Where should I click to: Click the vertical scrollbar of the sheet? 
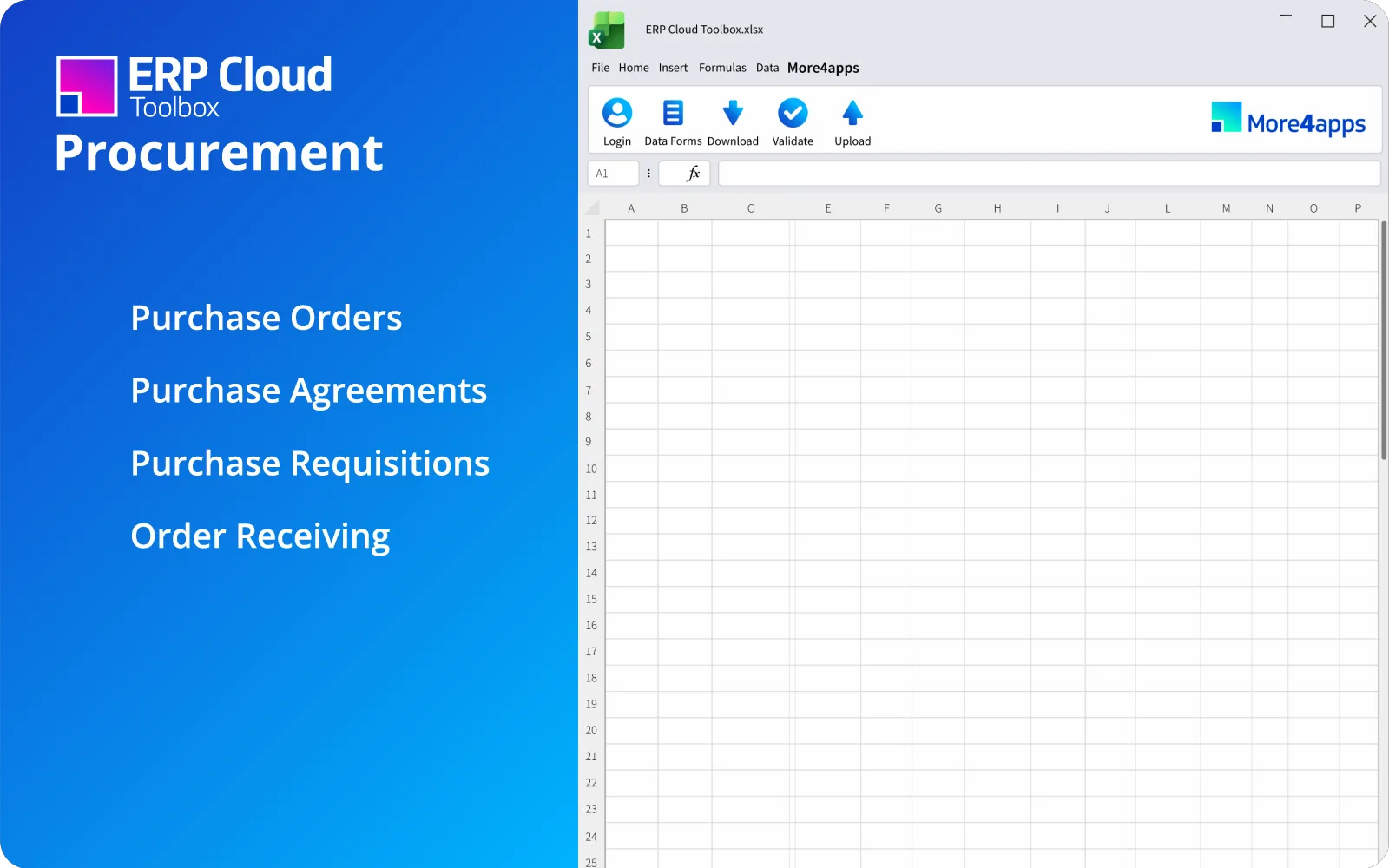[x=1384, y=340]
